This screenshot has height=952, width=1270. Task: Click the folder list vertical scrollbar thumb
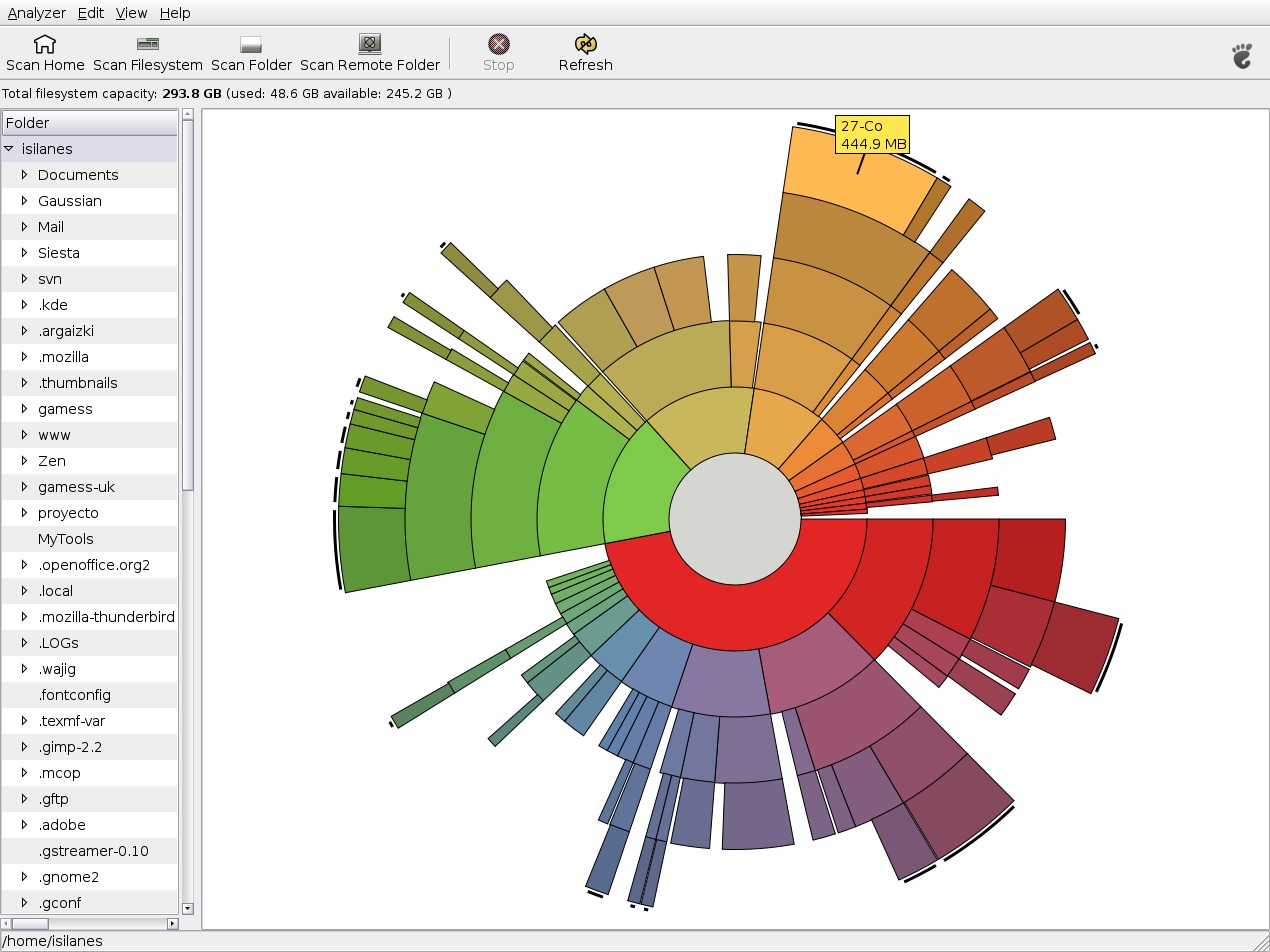[187, 306]
